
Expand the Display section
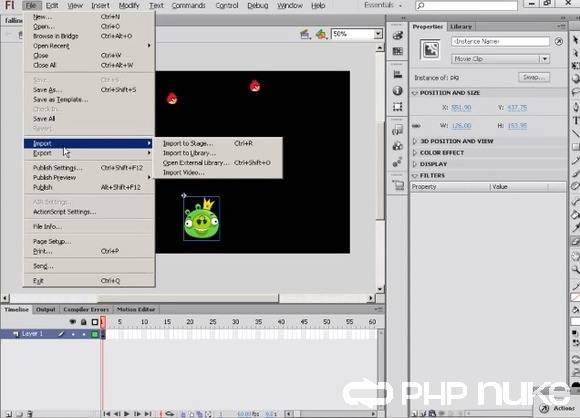coord(415,164)
